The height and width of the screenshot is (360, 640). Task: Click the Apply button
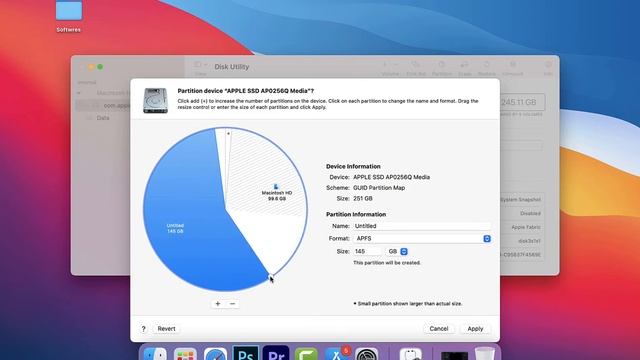(x=475, y=329)
